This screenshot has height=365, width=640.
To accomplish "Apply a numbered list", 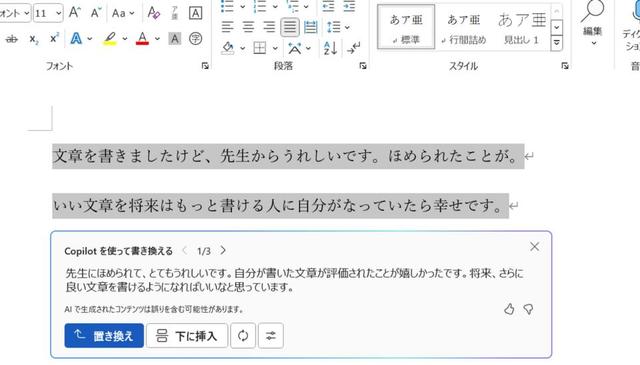I will pos(260,6).
